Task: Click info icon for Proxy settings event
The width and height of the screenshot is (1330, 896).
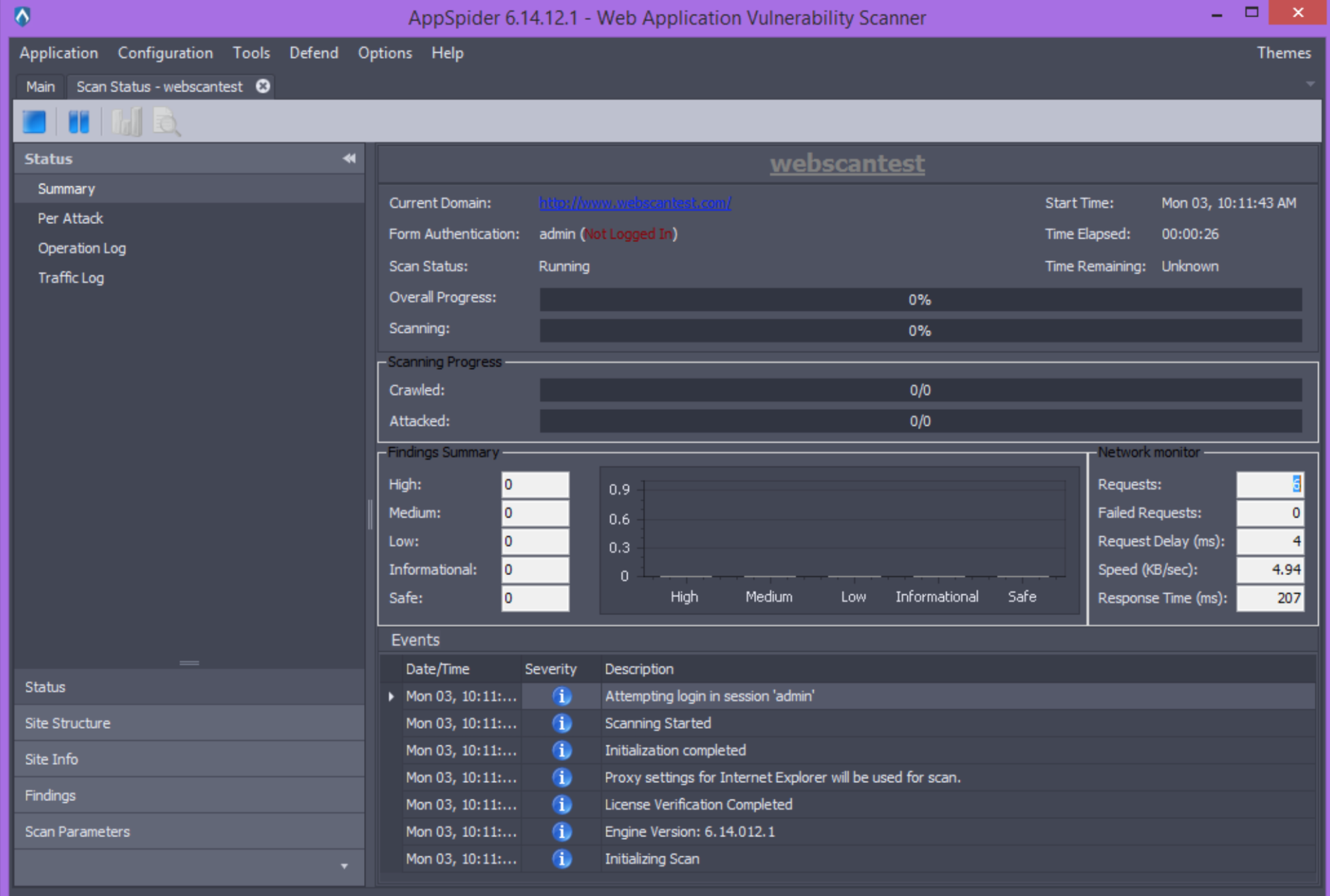Action: click(562, 778)
